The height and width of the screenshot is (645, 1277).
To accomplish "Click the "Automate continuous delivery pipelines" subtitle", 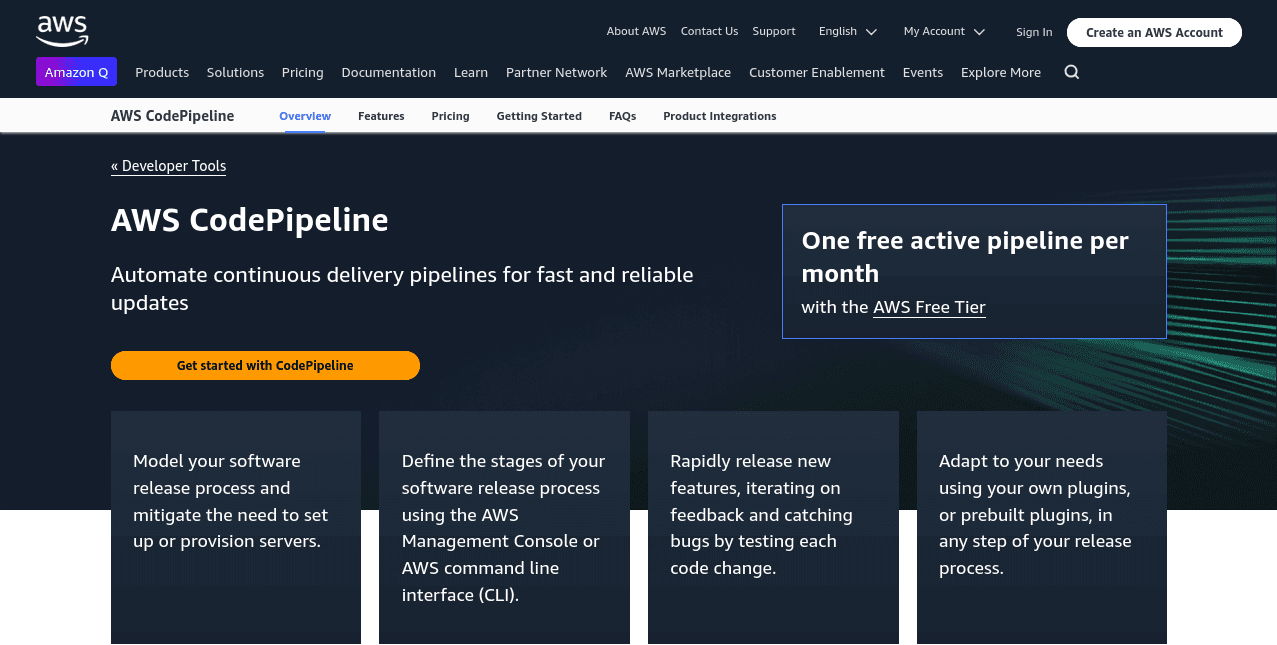I will 402,288.
